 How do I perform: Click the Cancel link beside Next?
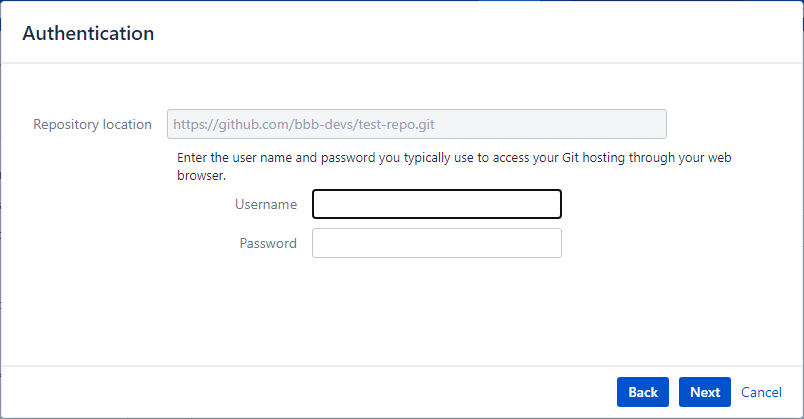(761, 392)
